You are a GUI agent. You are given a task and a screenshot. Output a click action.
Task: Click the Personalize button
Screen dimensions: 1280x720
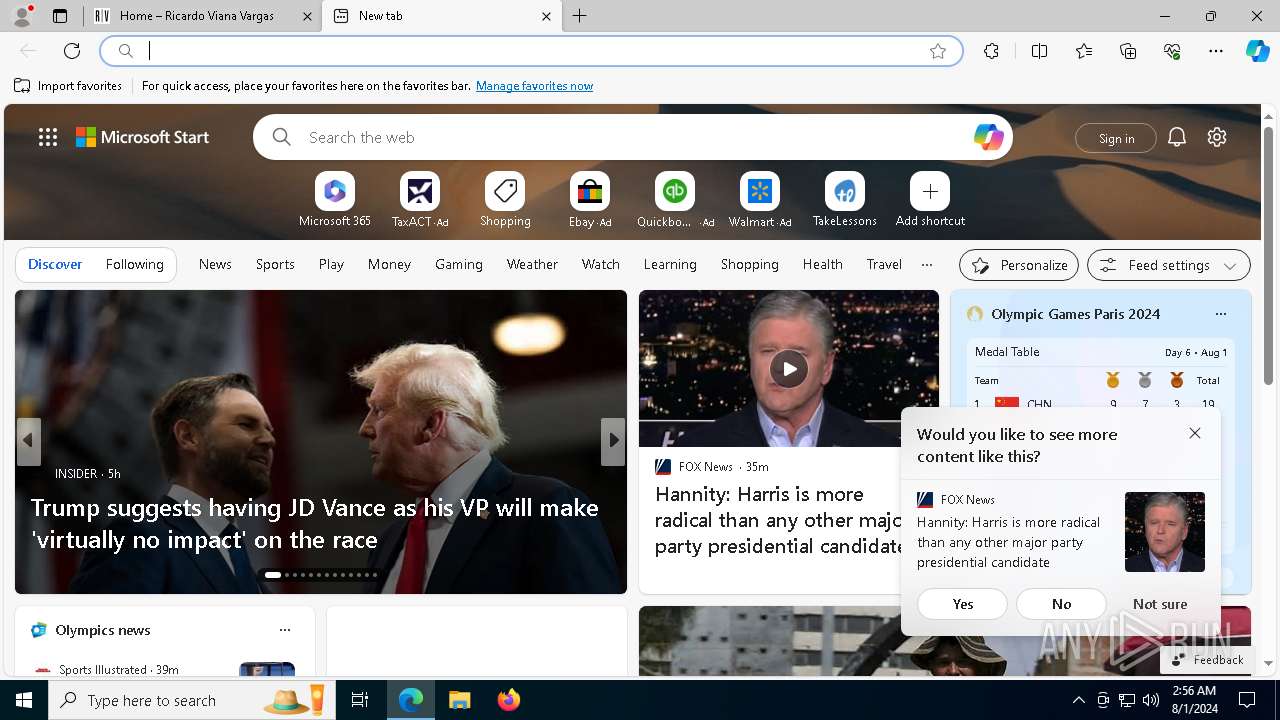1019,265
